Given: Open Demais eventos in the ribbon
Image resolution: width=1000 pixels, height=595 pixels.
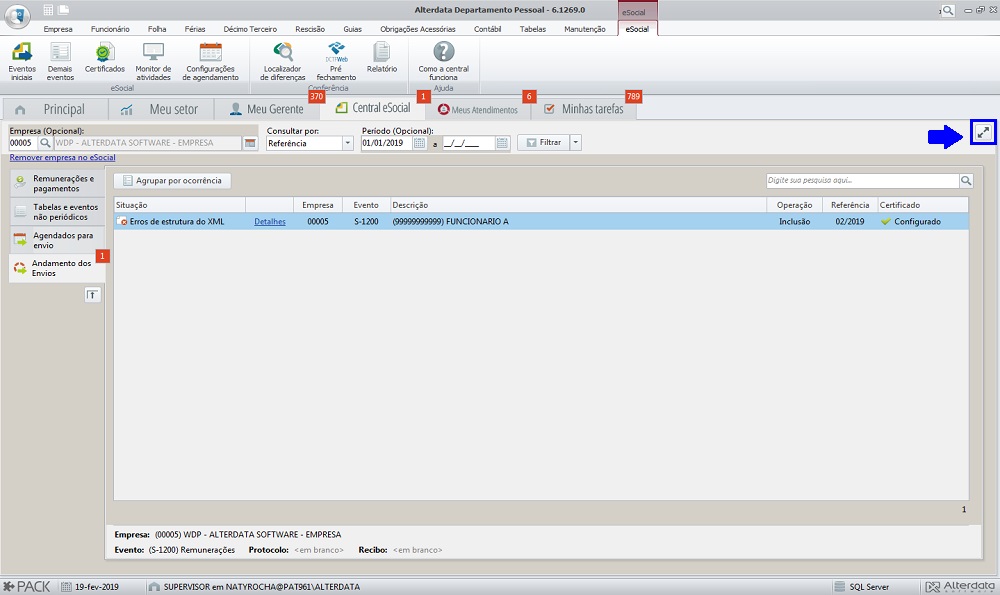Looking at the screenshot, I should point(60,62).
